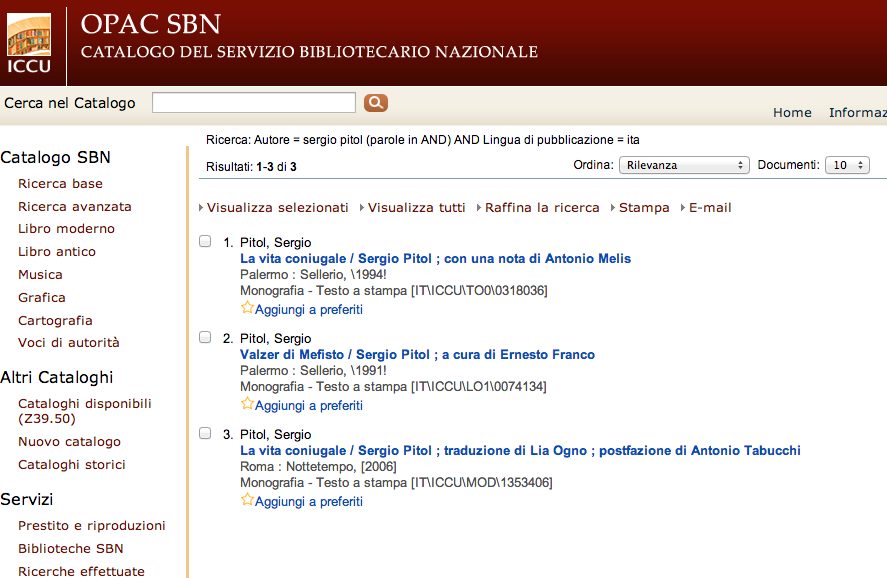Open Ricerca avanzata in sidebar
The image size is (887, 578).
(75, 207)
